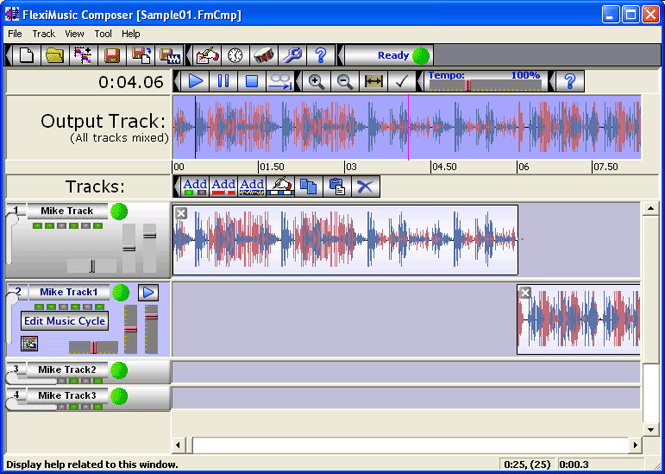Click the Edit Music Cycle button

click(65, 321)
